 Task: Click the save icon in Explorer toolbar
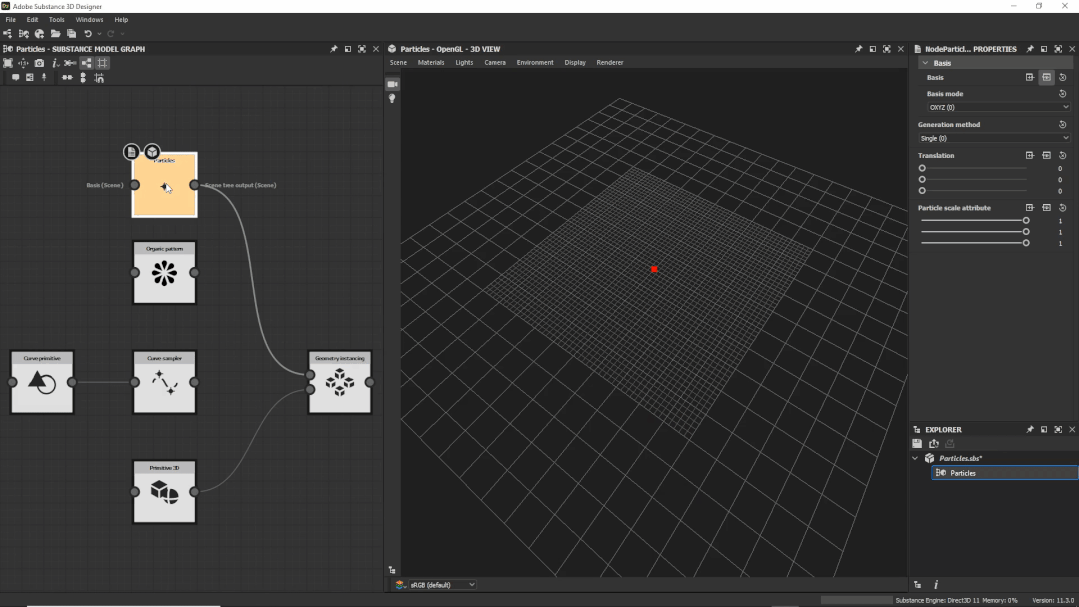click(917, 444)
